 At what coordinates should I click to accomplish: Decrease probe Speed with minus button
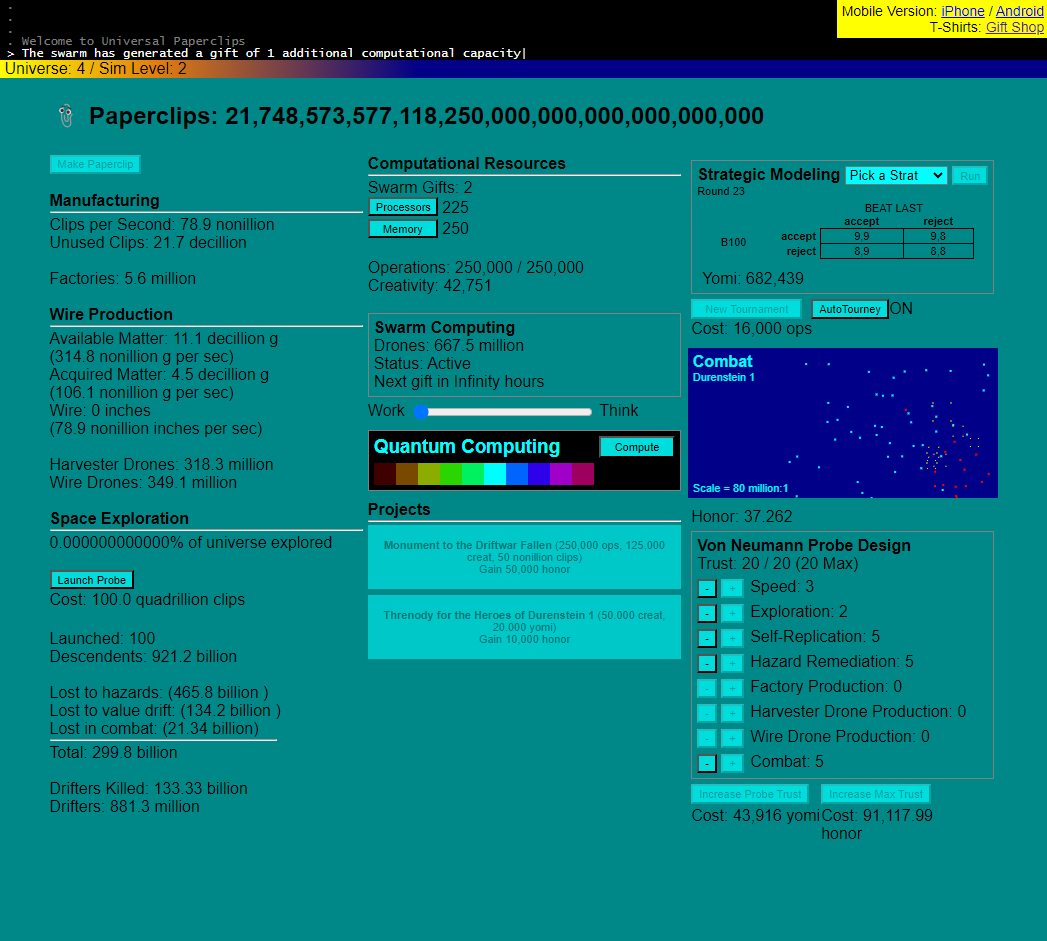706,588
